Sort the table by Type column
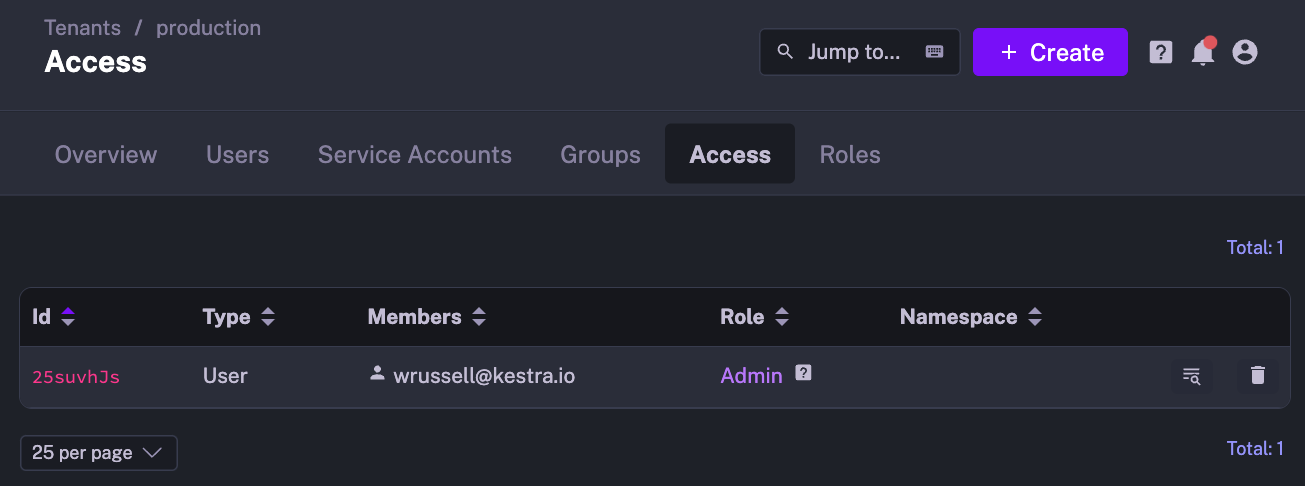 267,317
